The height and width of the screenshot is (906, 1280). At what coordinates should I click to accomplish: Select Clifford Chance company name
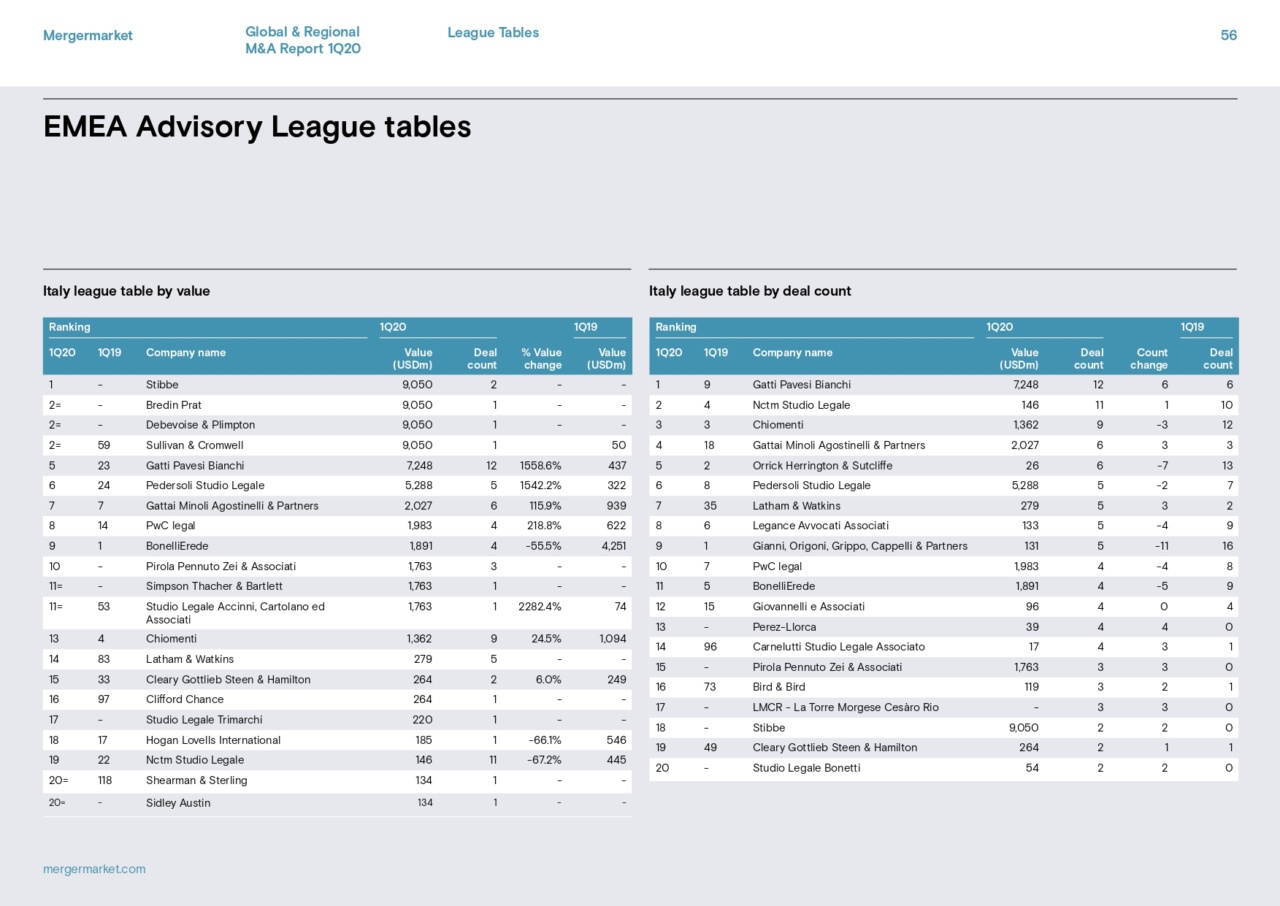(185, 700)
